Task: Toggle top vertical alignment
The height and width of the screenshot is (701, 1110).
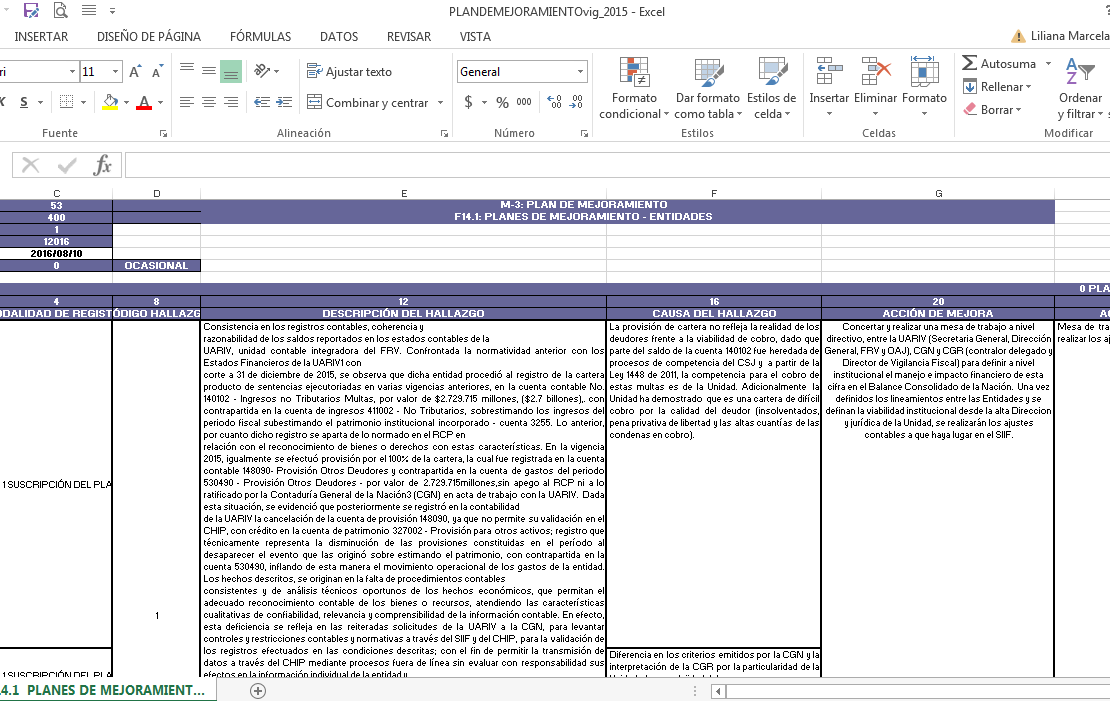Action: coord(187,70)
